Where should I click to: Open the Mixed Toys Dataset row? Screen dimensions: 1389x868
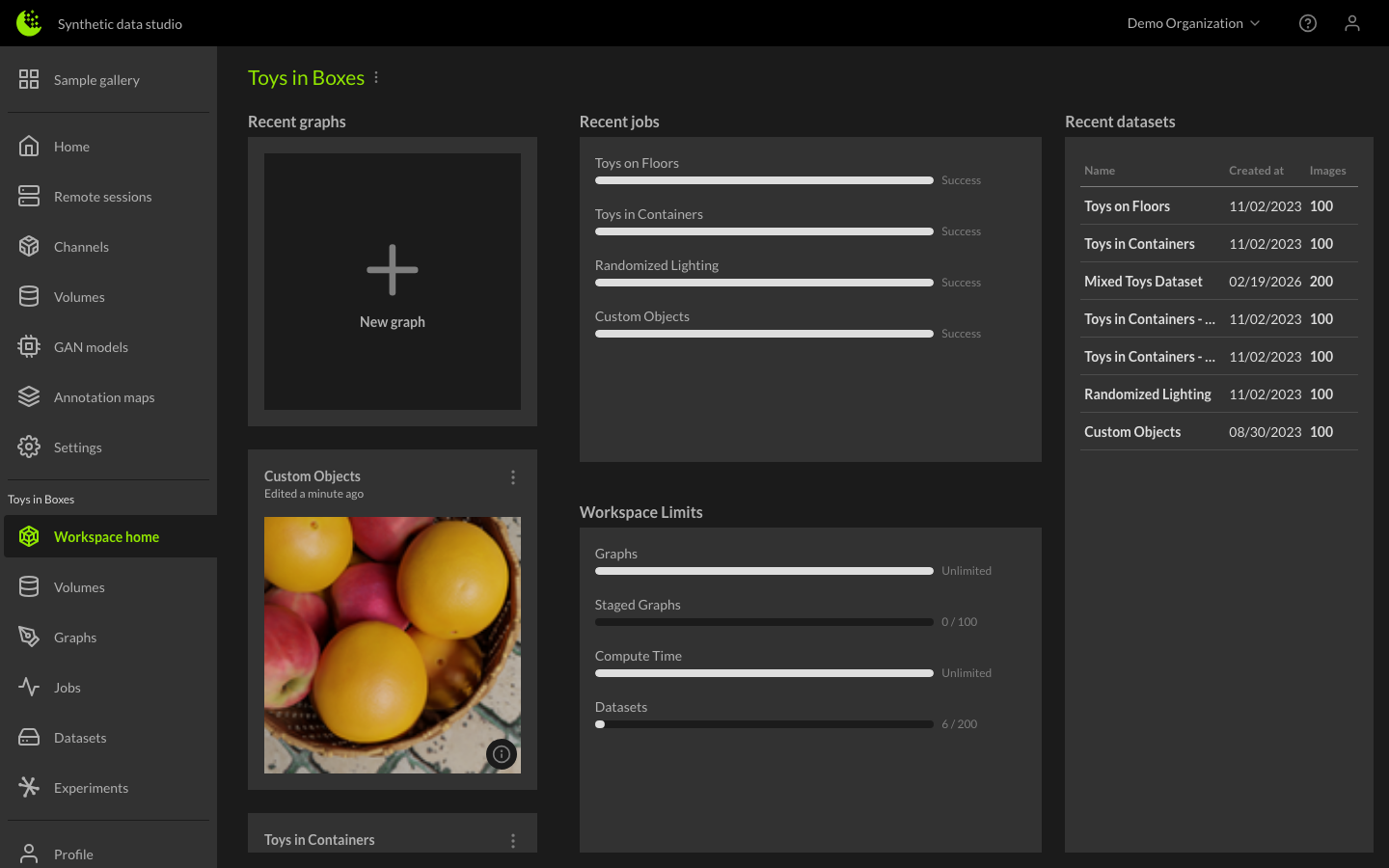[x=1143, y=282]
